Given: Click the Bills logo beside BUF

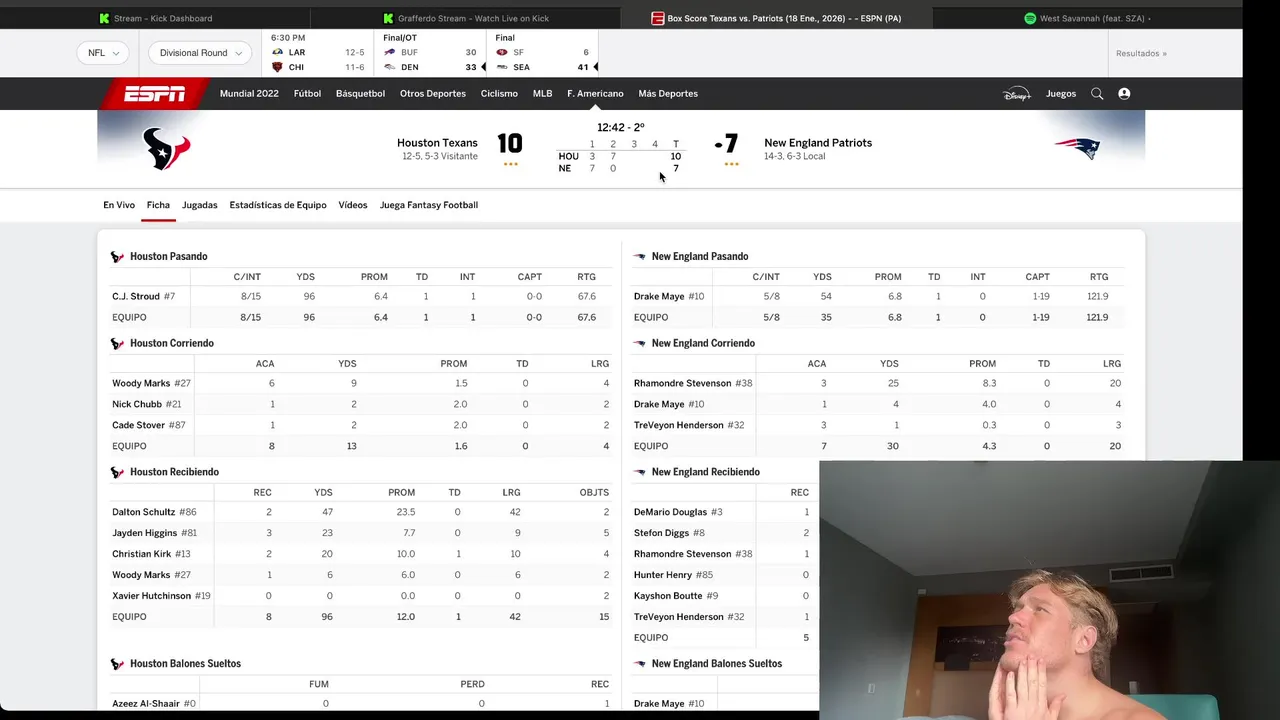Looking at the screenshot, I should pyautogui.click(x=390, y=52).
